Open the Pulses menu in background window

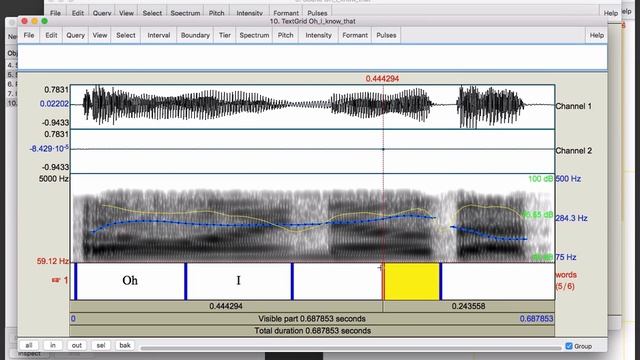click(x=317, y=13)
